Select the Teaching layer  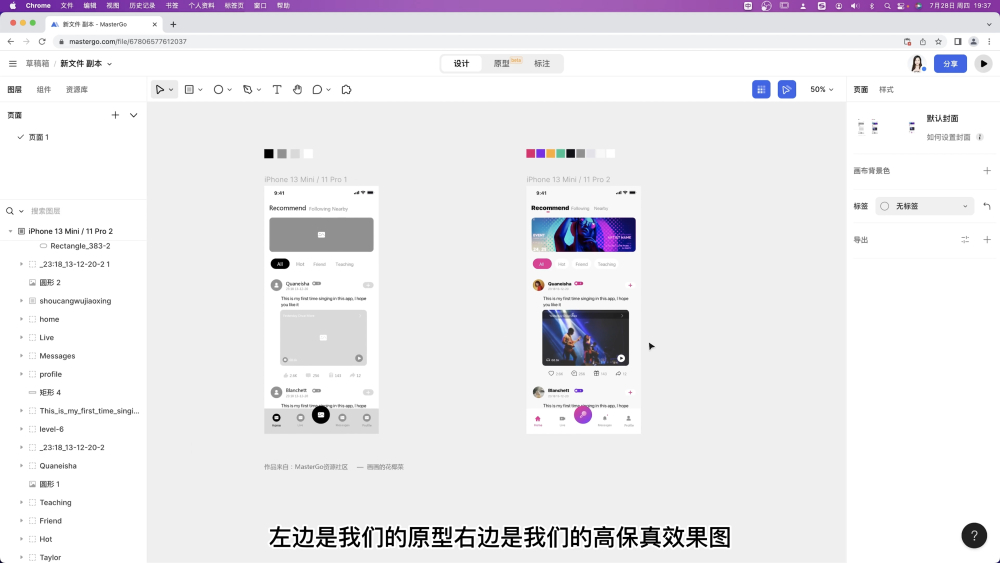tap(55, 503)
